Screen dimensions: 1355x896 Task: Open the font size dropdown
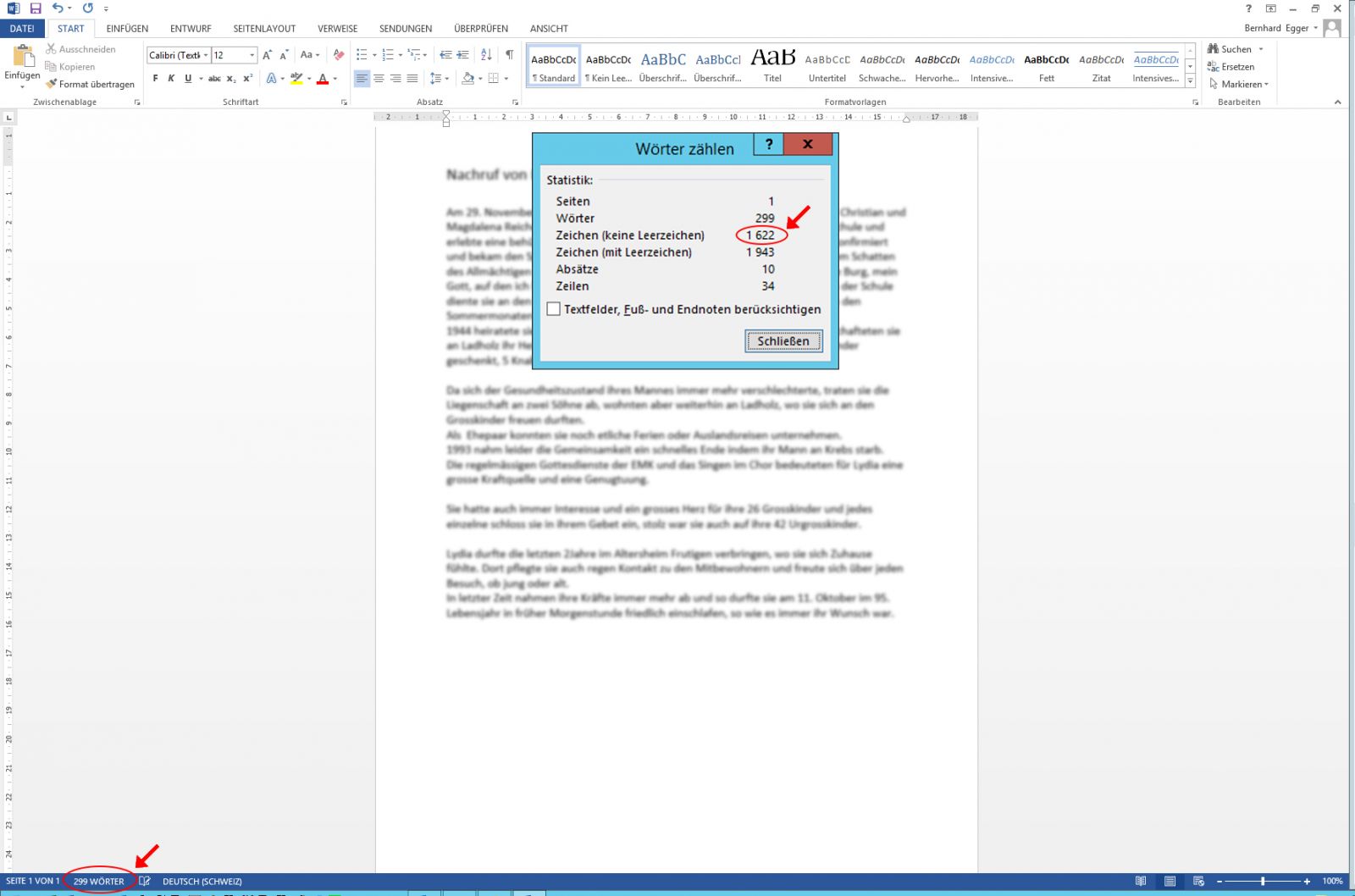pyautogui.click(x=252, y=55)
